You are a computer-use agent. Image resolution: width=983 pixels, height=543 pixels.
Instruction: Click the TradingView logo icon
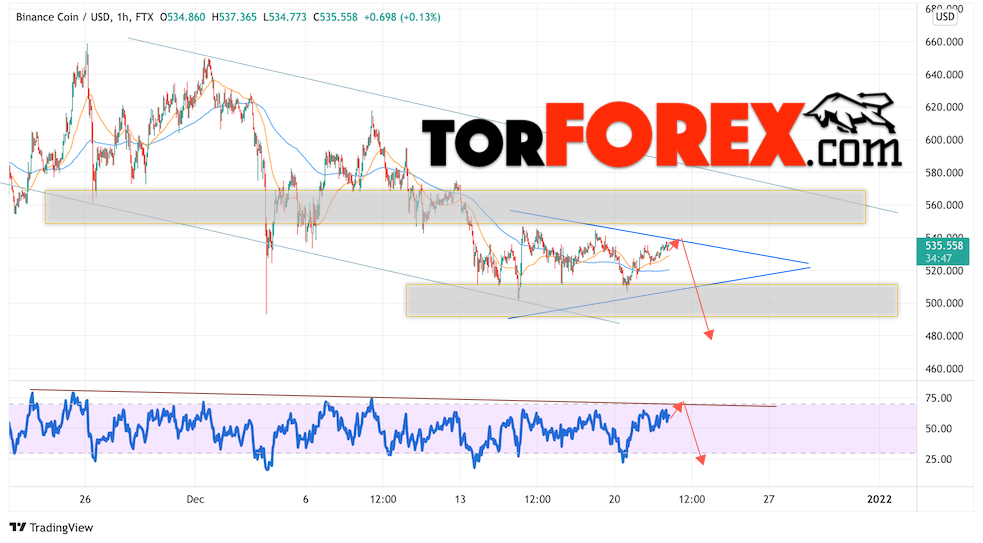click(x=18, y=527)
